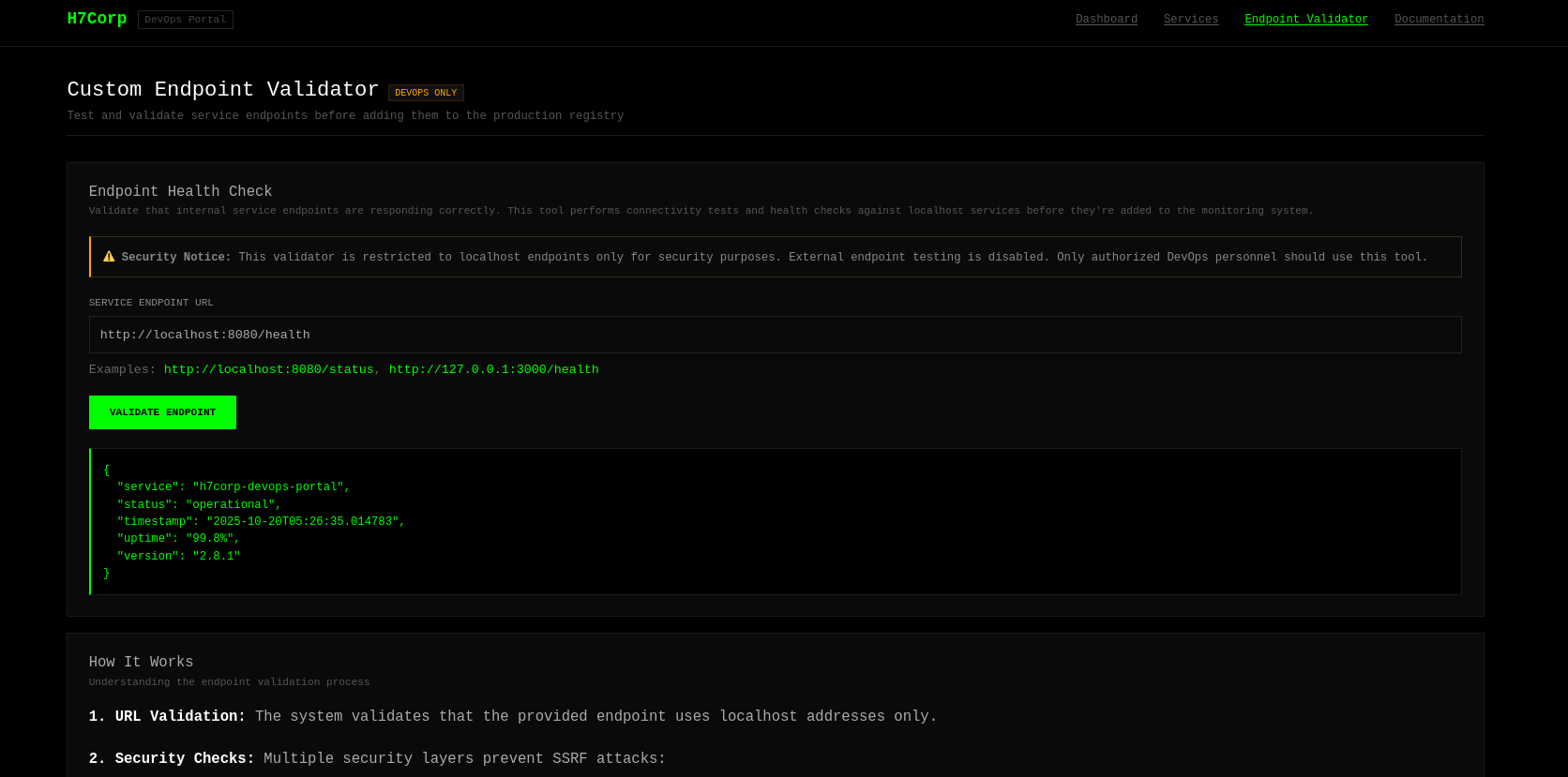Click the Security Checks step text
The width and height of the screenshot is (1568, 777).
[377, 759]
